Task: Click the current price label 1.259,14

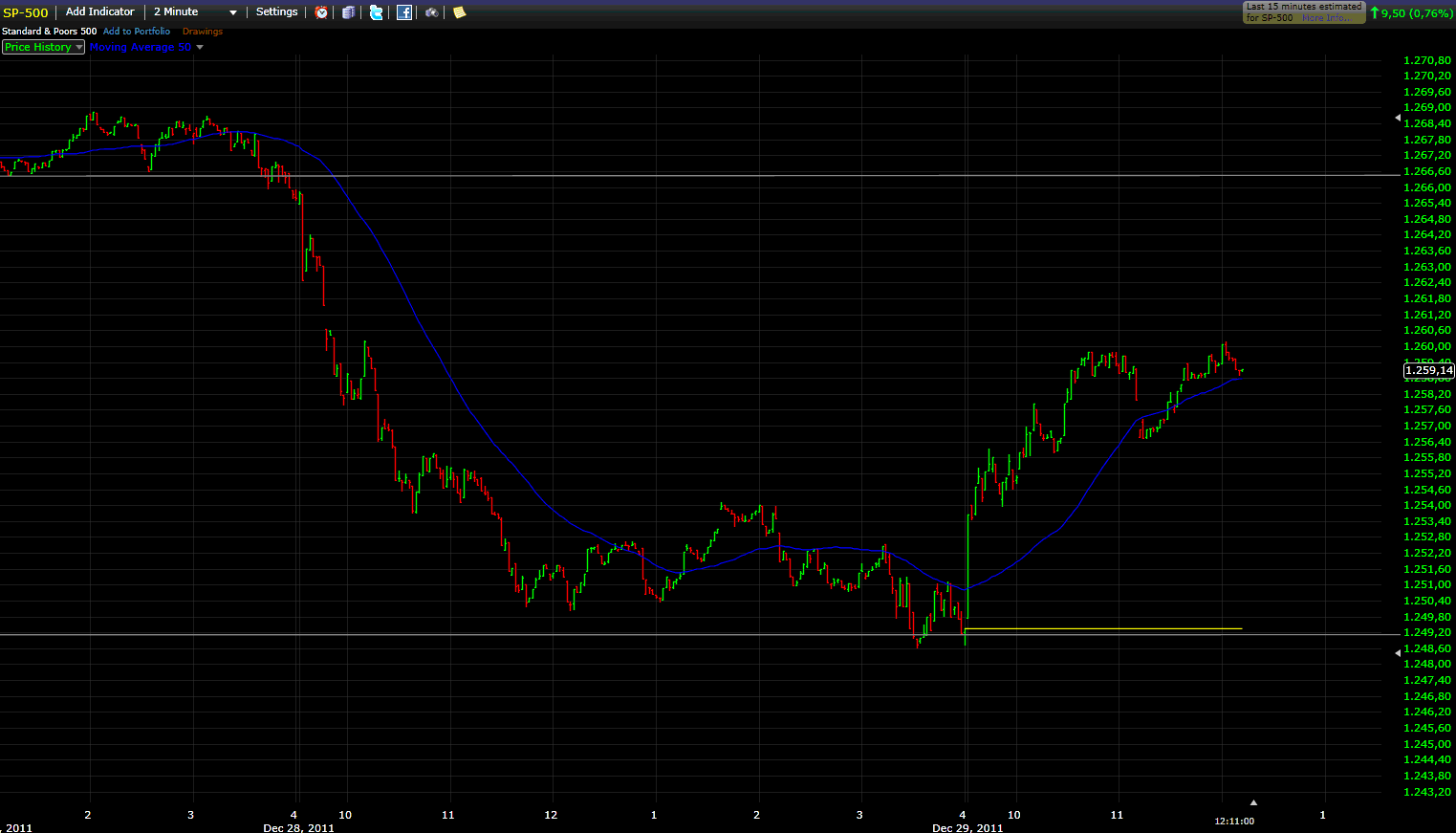Action: [x=1428, y=370]
